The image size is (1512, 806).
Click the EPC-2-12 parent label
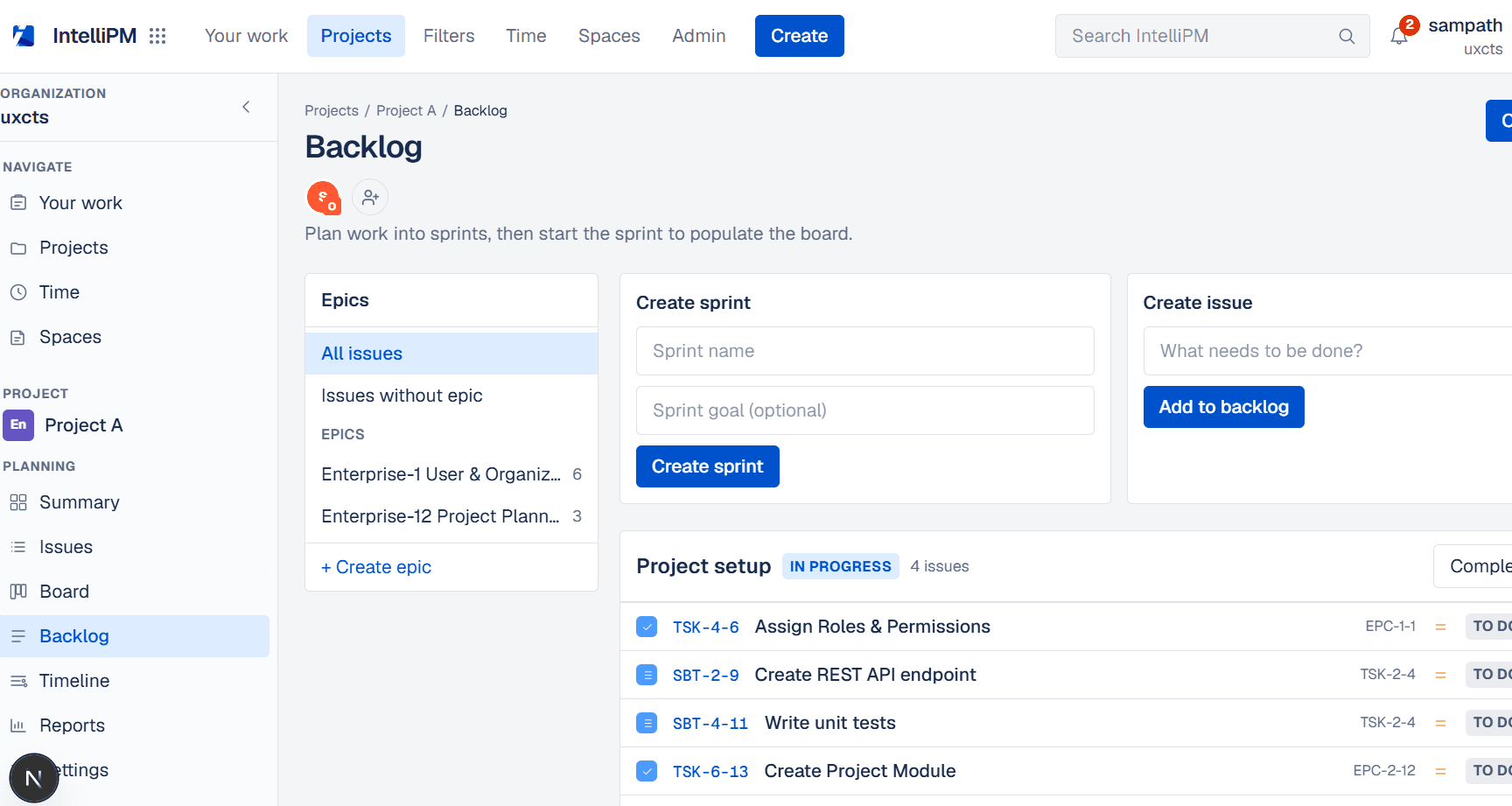pyautogui.click(x=1384, y=771)
